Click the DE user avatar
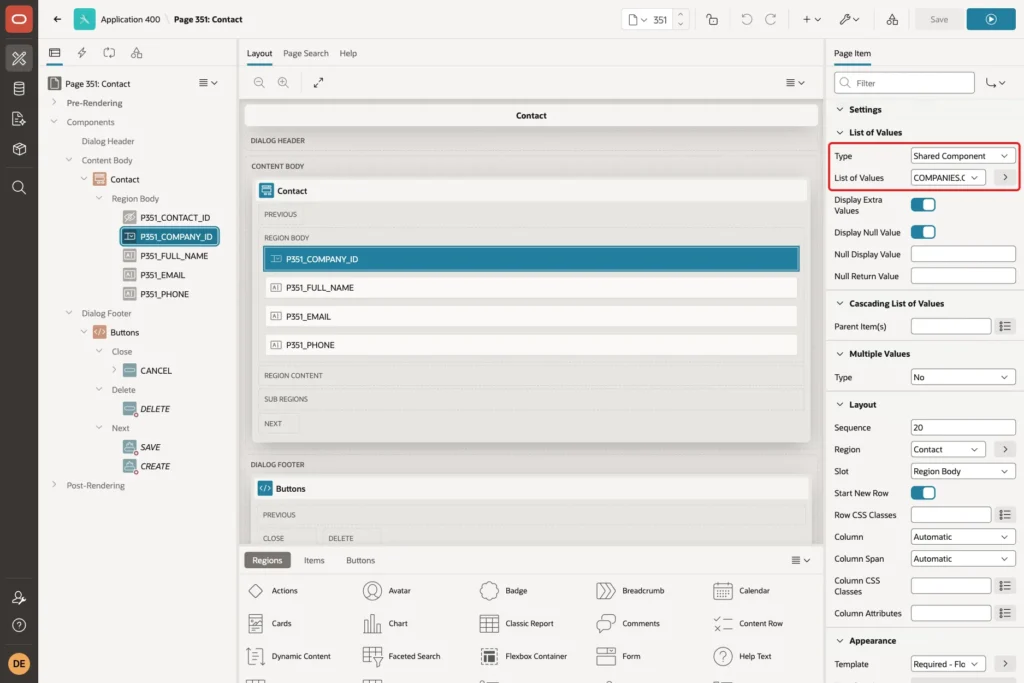The height and width of the screenshot is (683, 1024). tap(19, 663)
